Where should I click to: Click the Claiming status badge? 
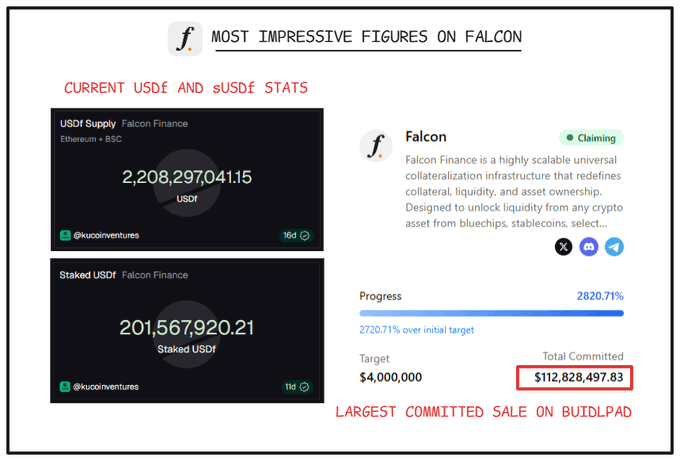coord(591,138)
